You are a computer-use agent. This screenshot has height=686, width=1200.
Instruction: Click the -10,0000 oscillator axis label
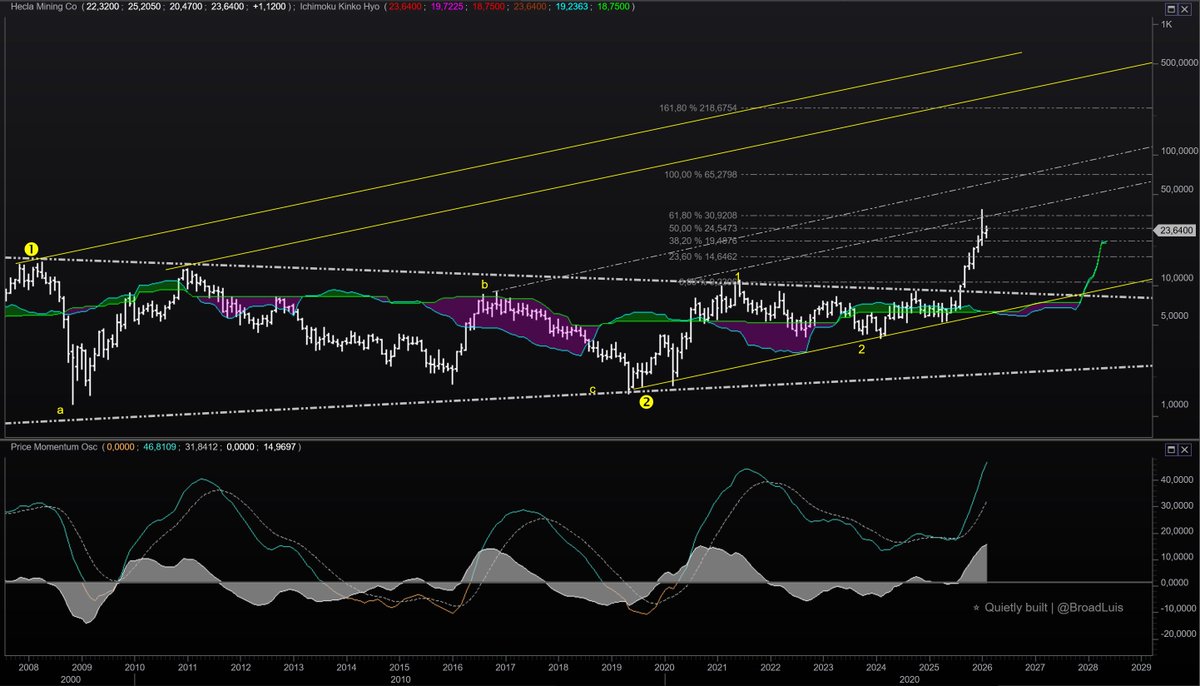click(x=1176, y=608)
